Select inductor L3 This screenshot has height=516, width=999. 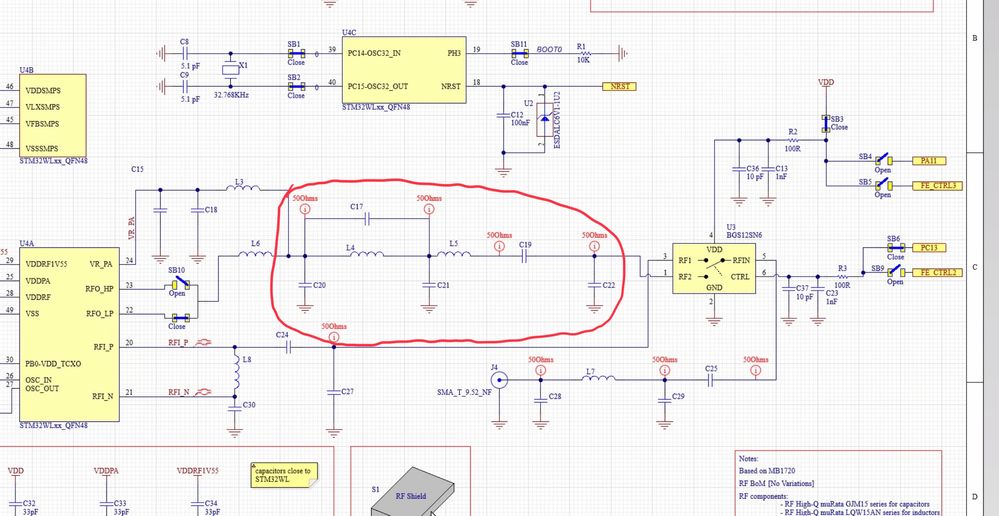point(243,189)
